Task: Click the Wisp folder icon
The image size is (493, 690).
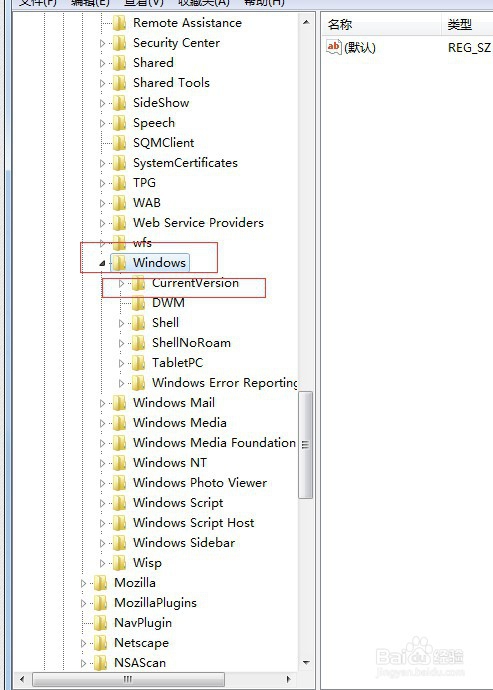Action: [x=119, y=563]
